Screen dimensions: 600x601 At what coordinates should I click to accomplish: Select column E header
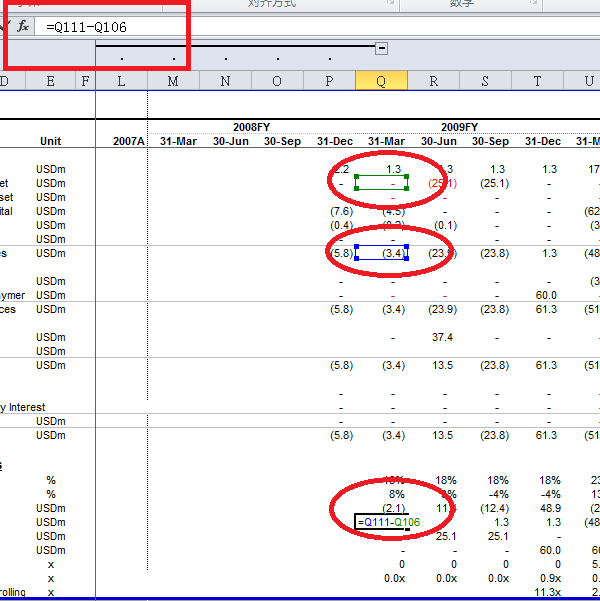(50, 81)
